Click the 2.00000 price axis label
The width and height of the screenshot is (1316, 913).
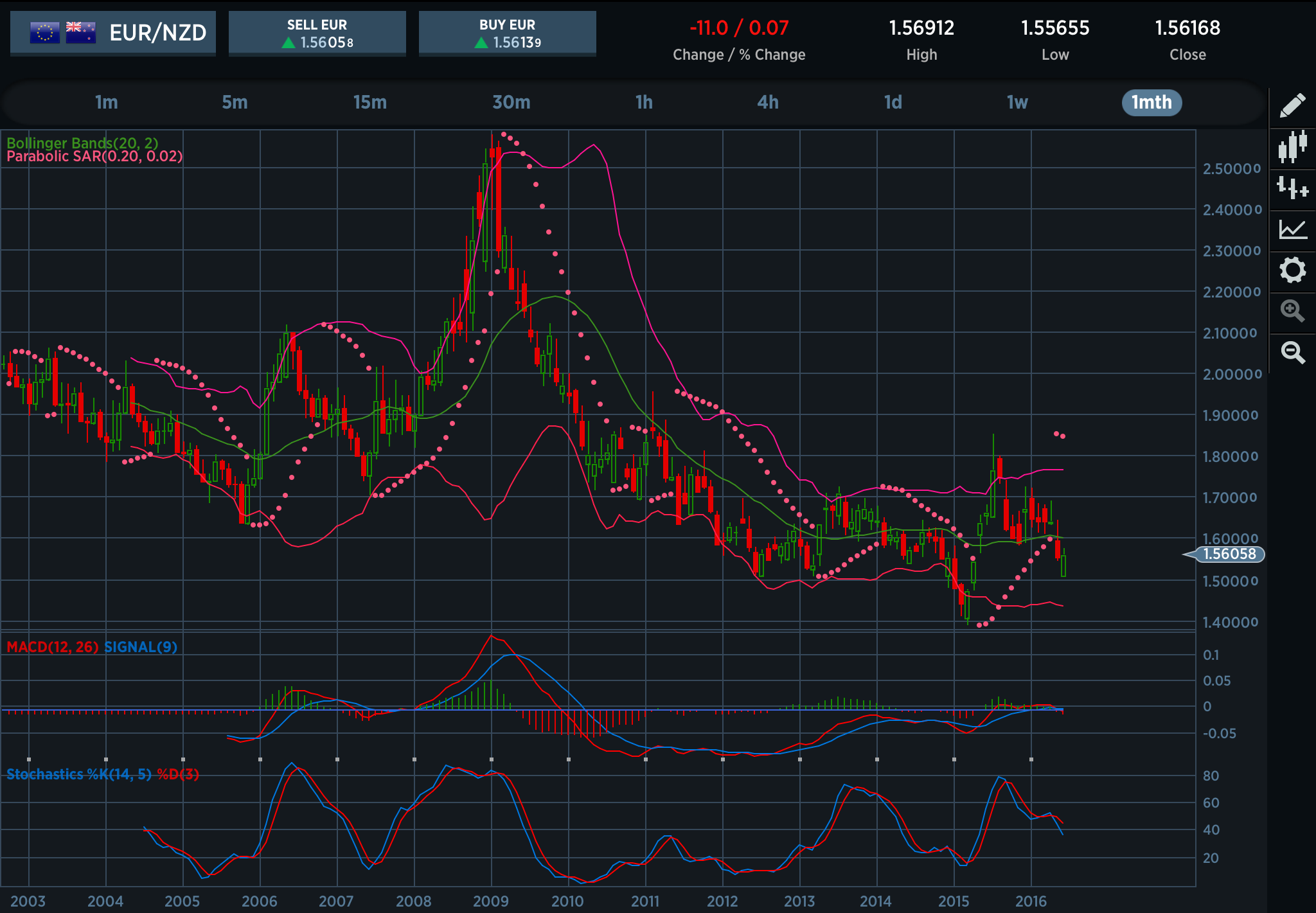(1232, 374)
